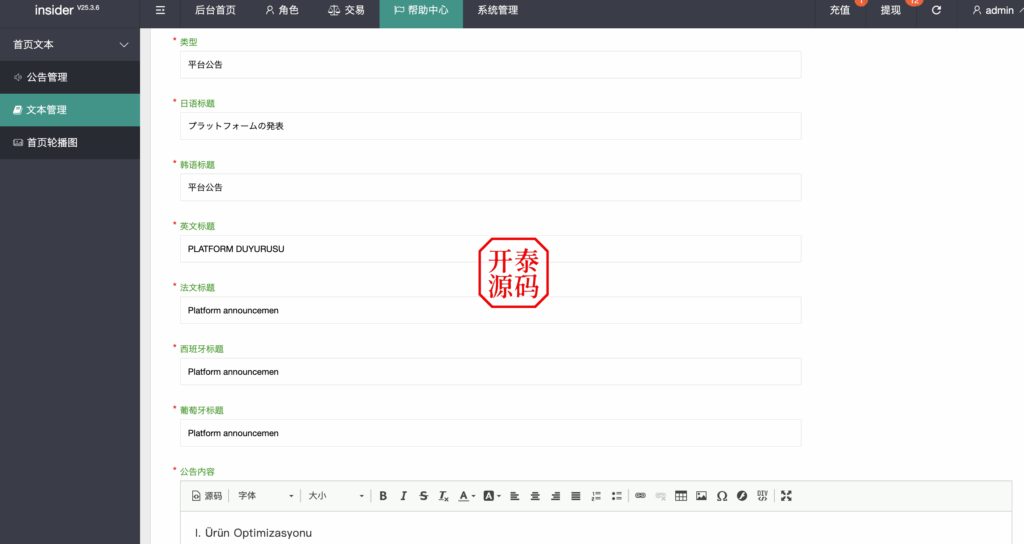The width and height of the screenshot is (1024, 544).
Task: Click the 类型 input field
Action: [x=490, y=65]
